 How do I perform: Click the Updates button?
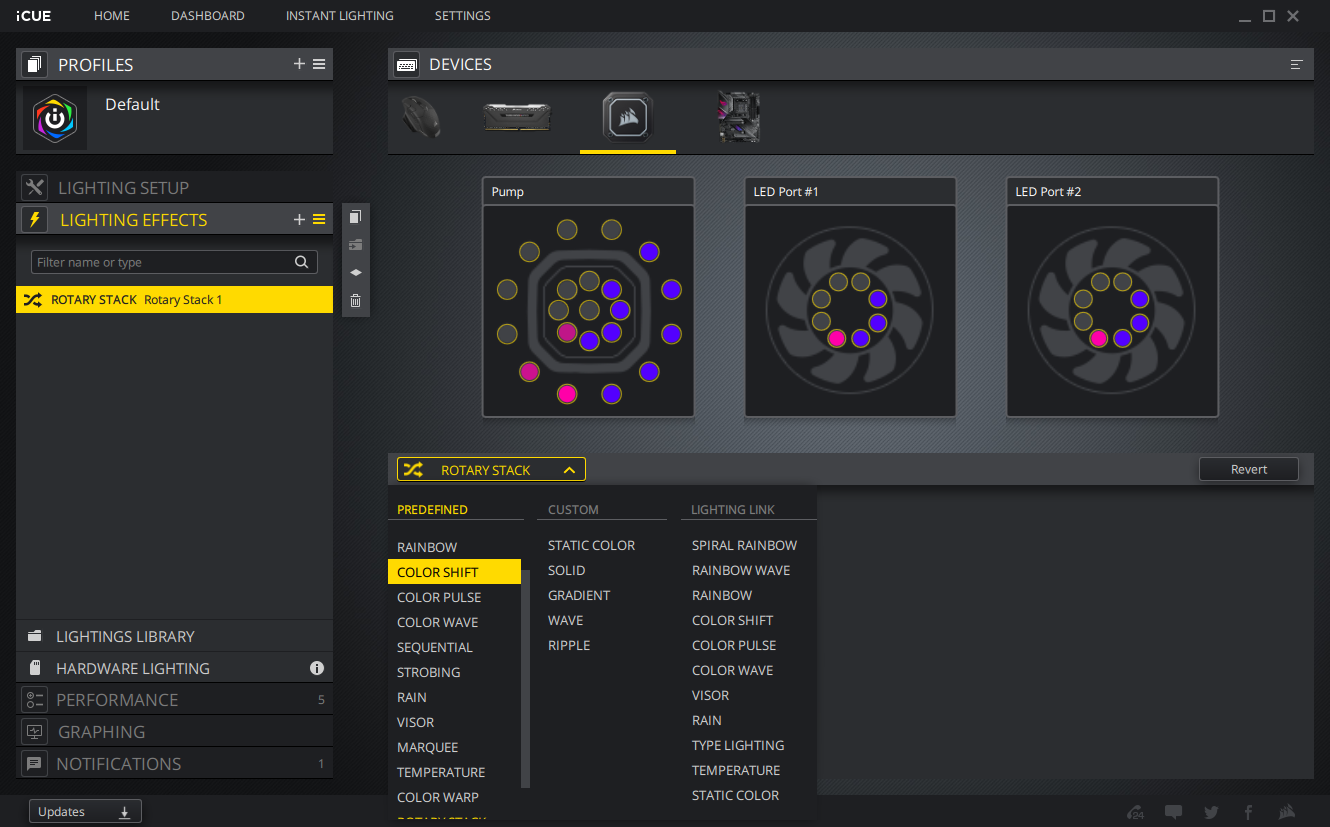[85, 812]
